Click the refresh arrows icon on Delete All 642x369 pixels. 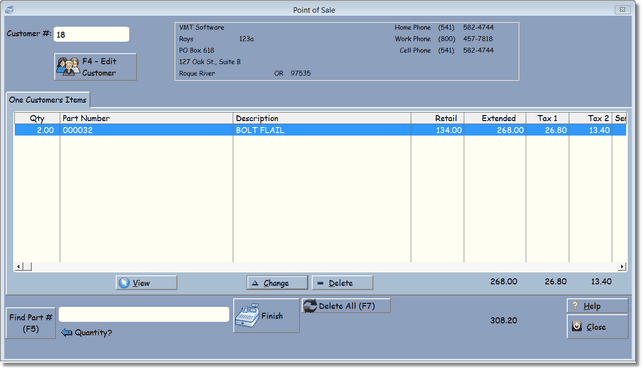click(x=310, y=306)
